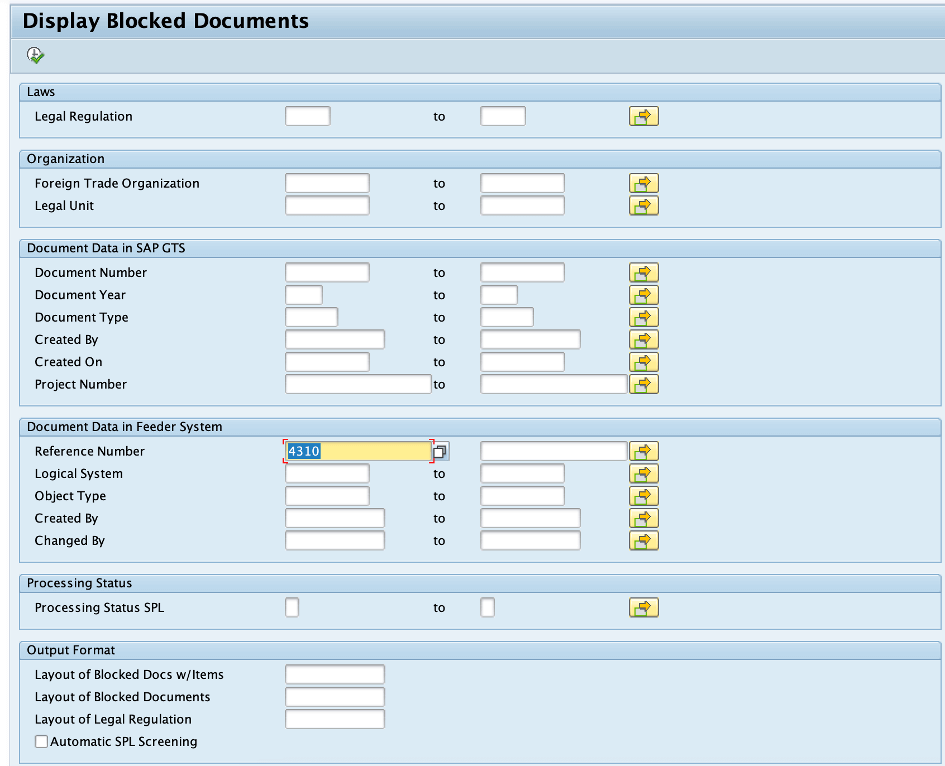This screenshot has height=766, width=945.
Task: Open multiple selection for Document Year
Action: click(644, 295)
